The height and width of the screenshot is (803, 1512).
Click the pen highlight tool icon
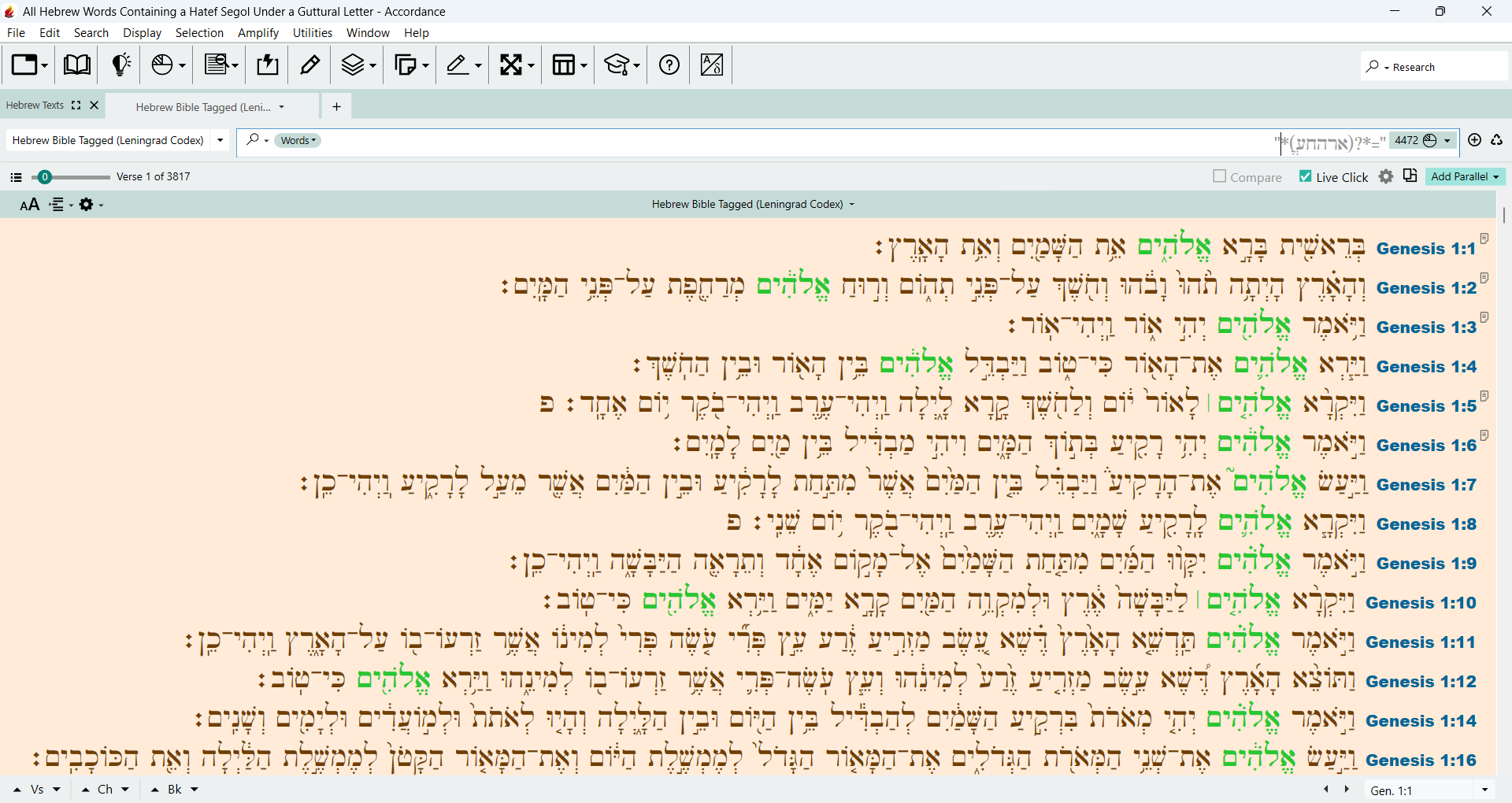click(310, 65)
